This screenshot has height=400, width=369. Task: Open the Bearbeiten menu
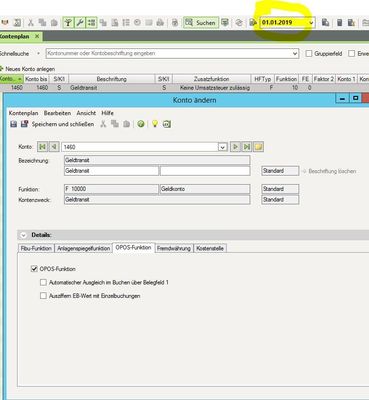click(57, 113)
